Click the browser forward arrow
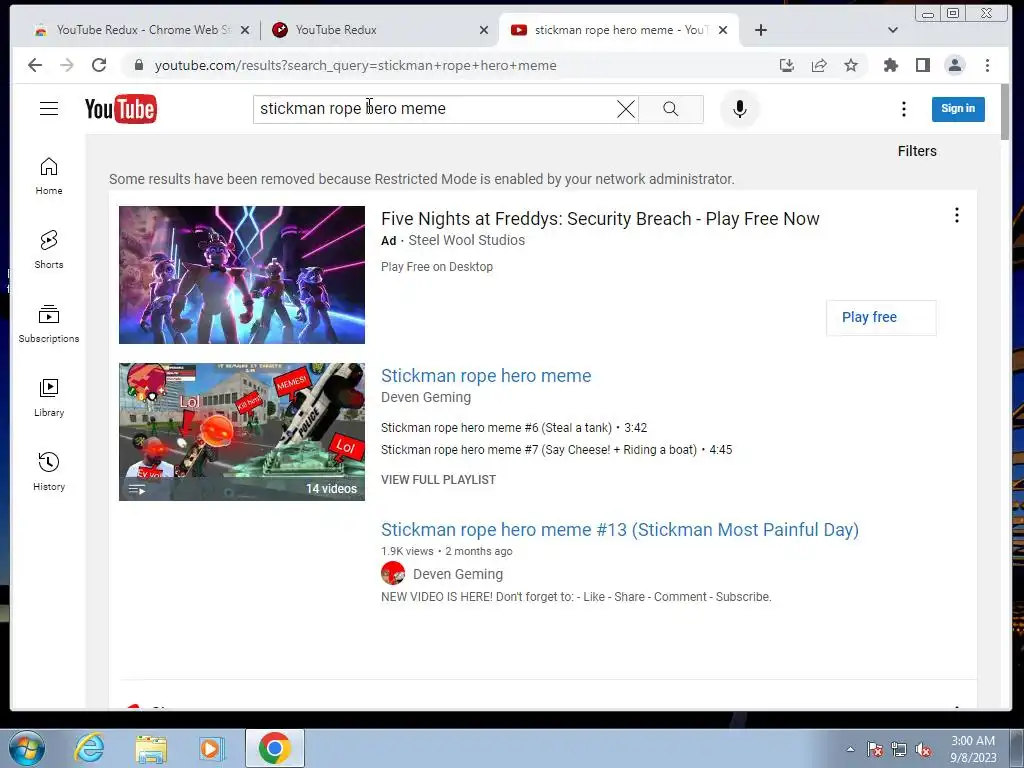Viewport: 1024px width, 768px height. click(67, 65)
